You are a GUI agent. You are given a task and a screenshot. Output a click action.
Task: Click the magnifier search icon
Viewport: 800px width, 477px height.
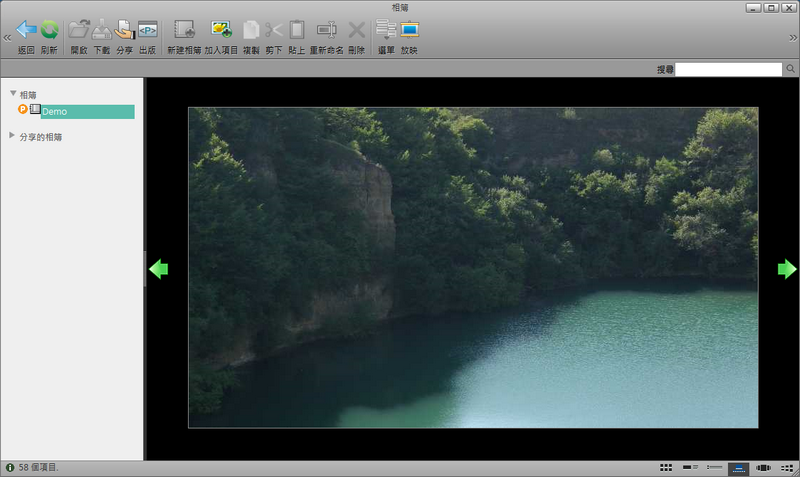coord(791,70)
